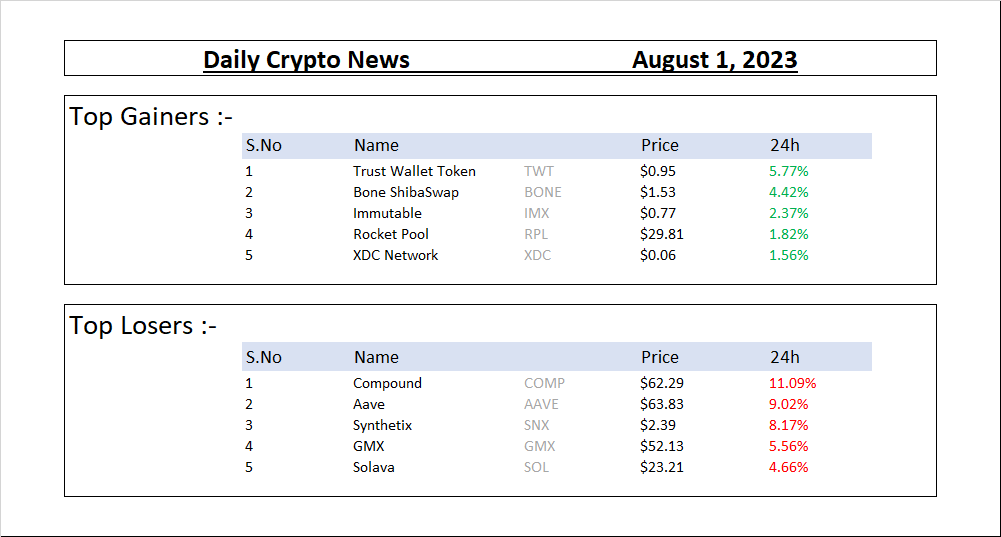Select the 11.09% Compound loss value
Screen dimensions: 1001x537
792,383
